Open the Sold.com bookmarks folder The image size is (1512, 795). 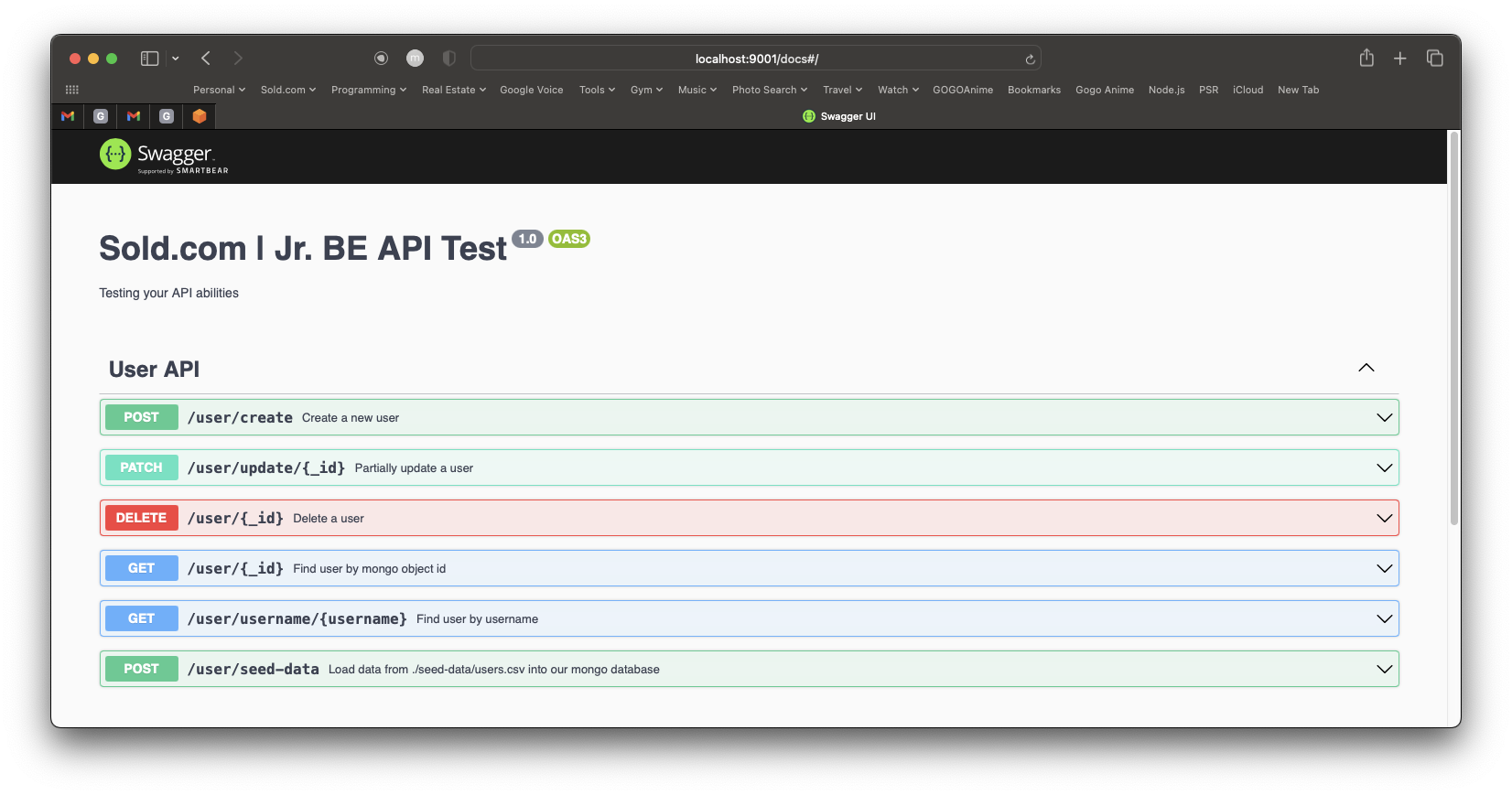pos(288,90)
